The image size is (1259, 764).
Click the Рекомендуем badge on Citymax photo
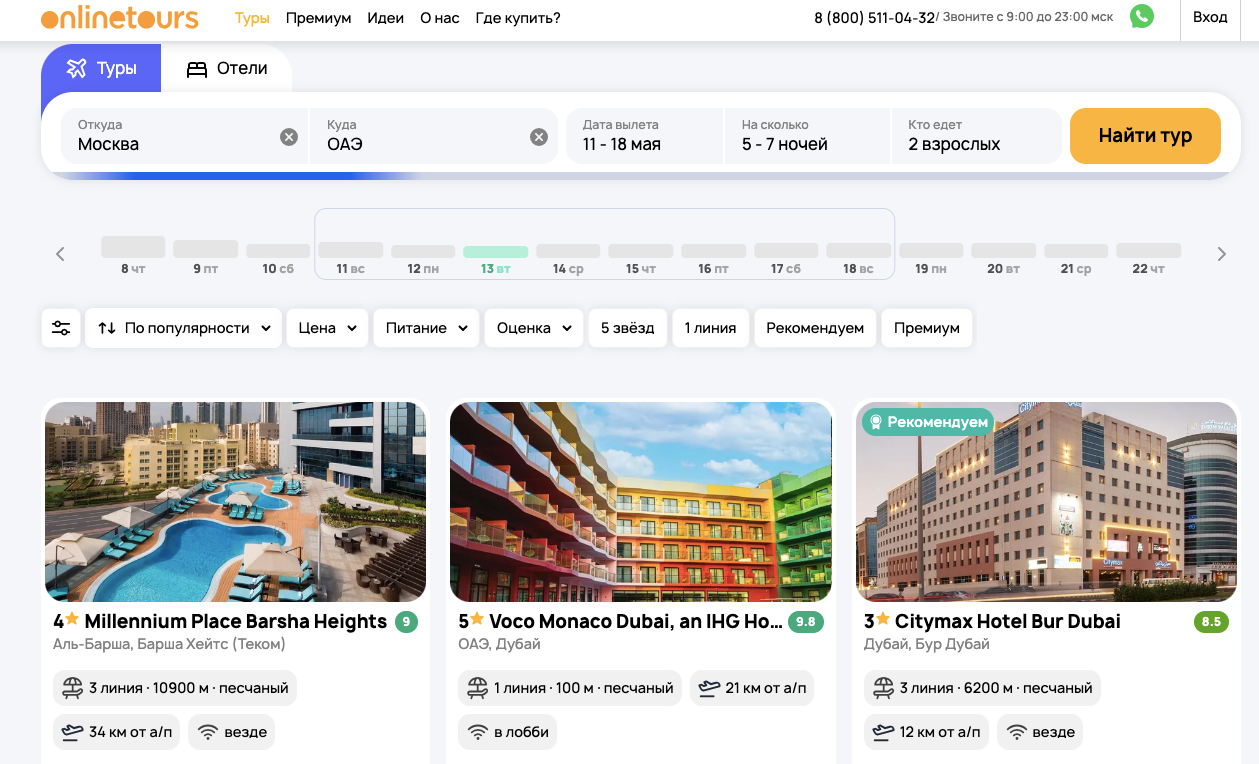(928, 422)
